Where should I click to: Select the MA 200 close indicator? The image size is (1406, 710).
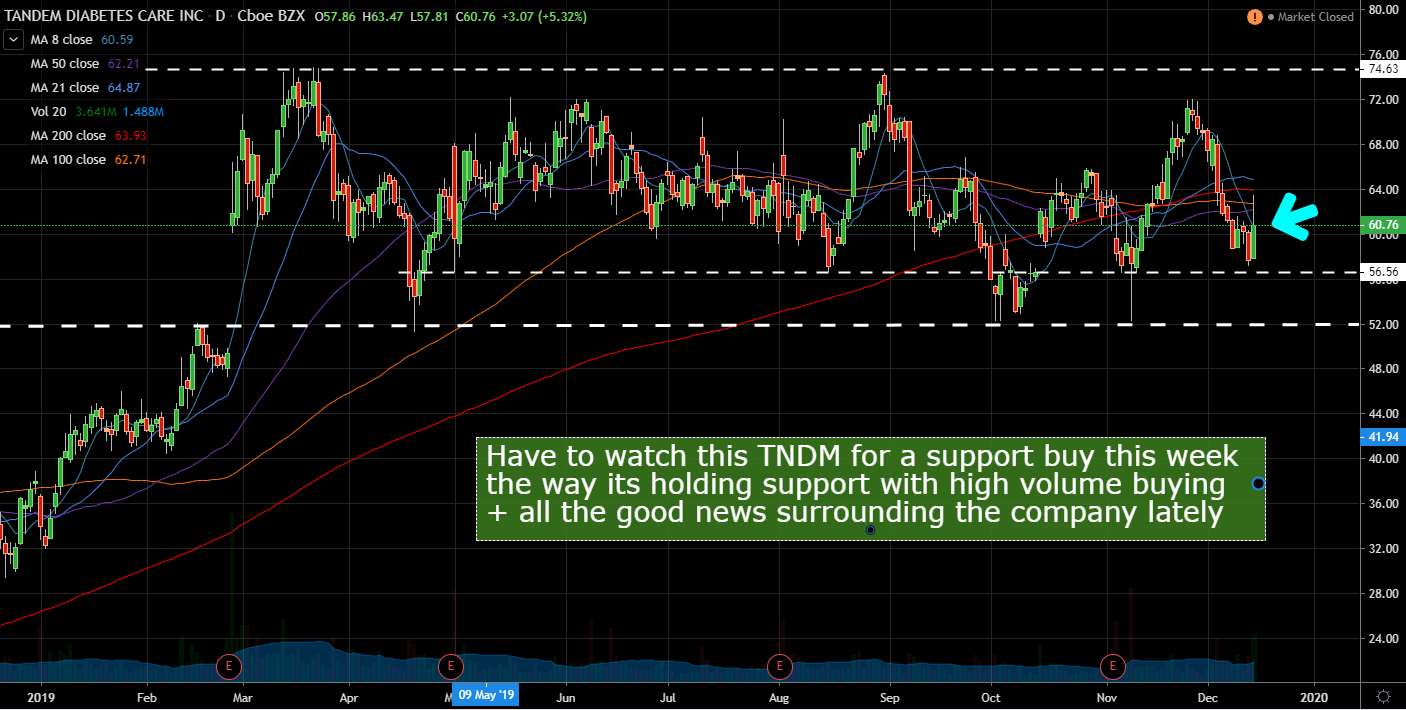pyautogui.click(x=68, y=136)
